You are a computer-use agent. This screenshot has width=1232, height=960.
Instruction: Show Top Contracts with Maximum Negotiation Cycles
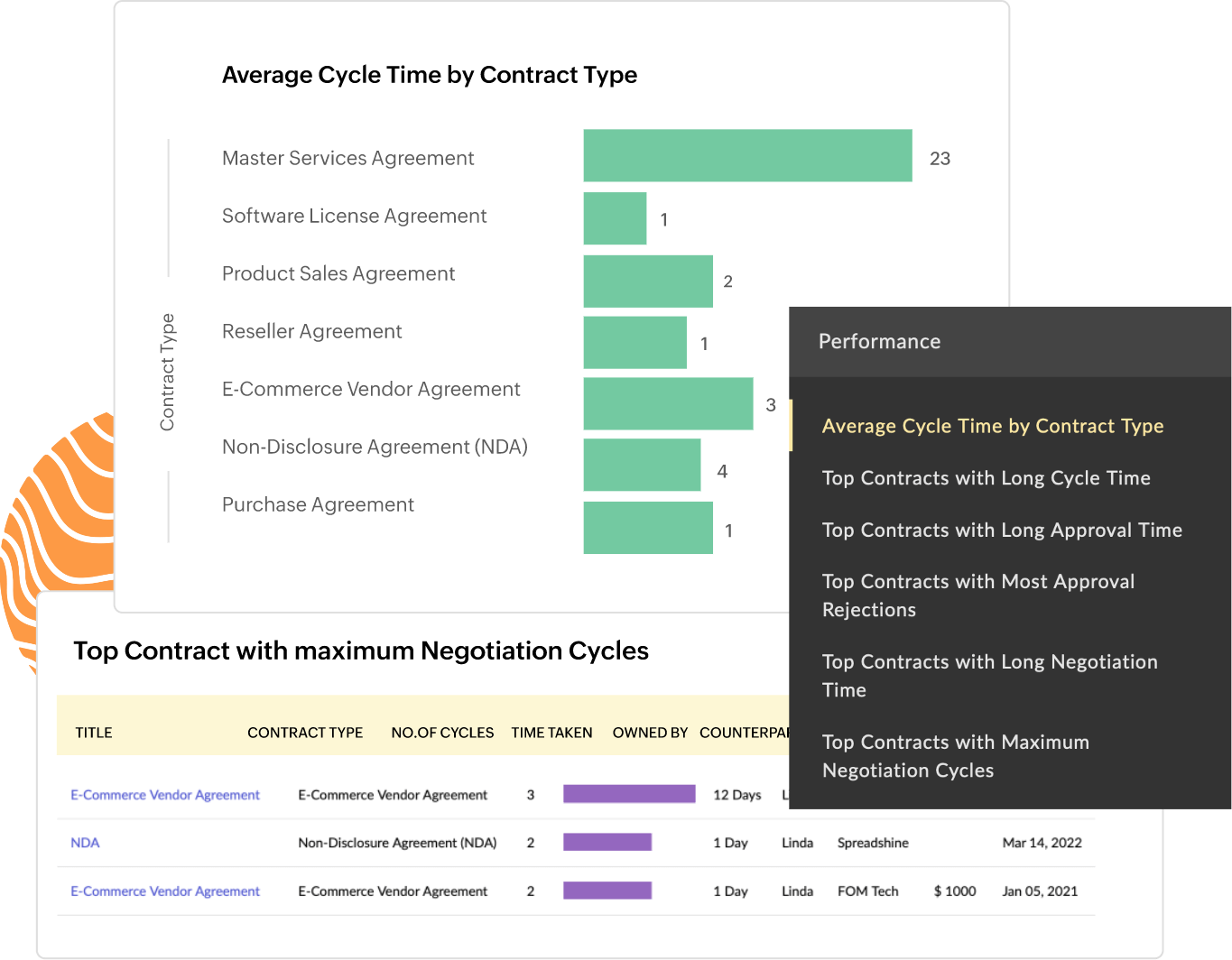tap(955, 756)
